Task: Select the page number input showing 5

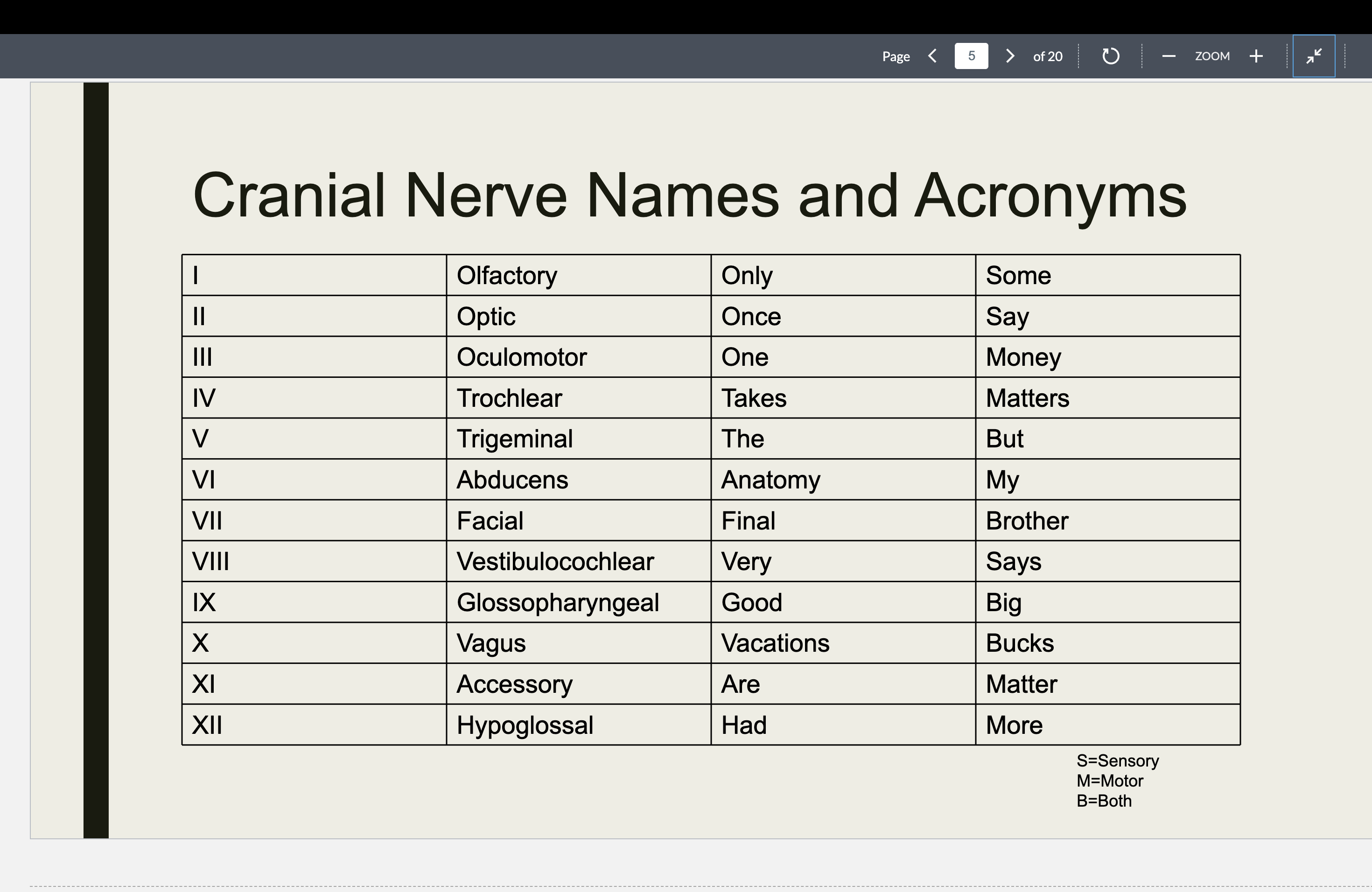Action: (971, 56)
